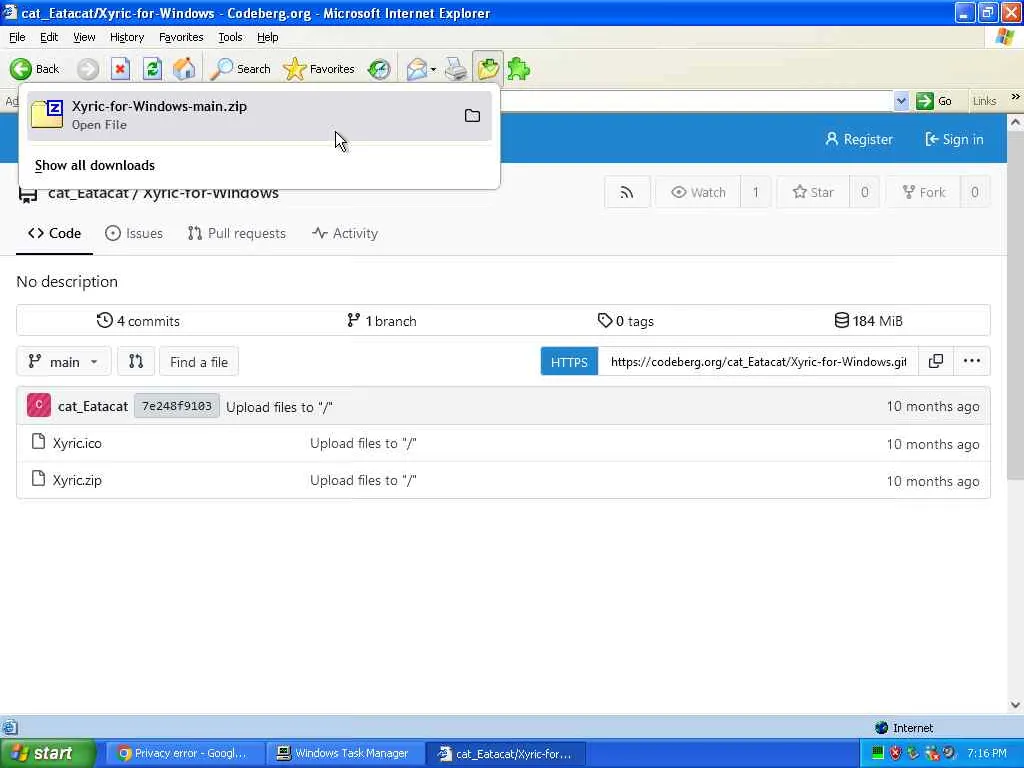1024x768 pixels.
Task: Click the compare branches icon button
Action: coord(136,362)
